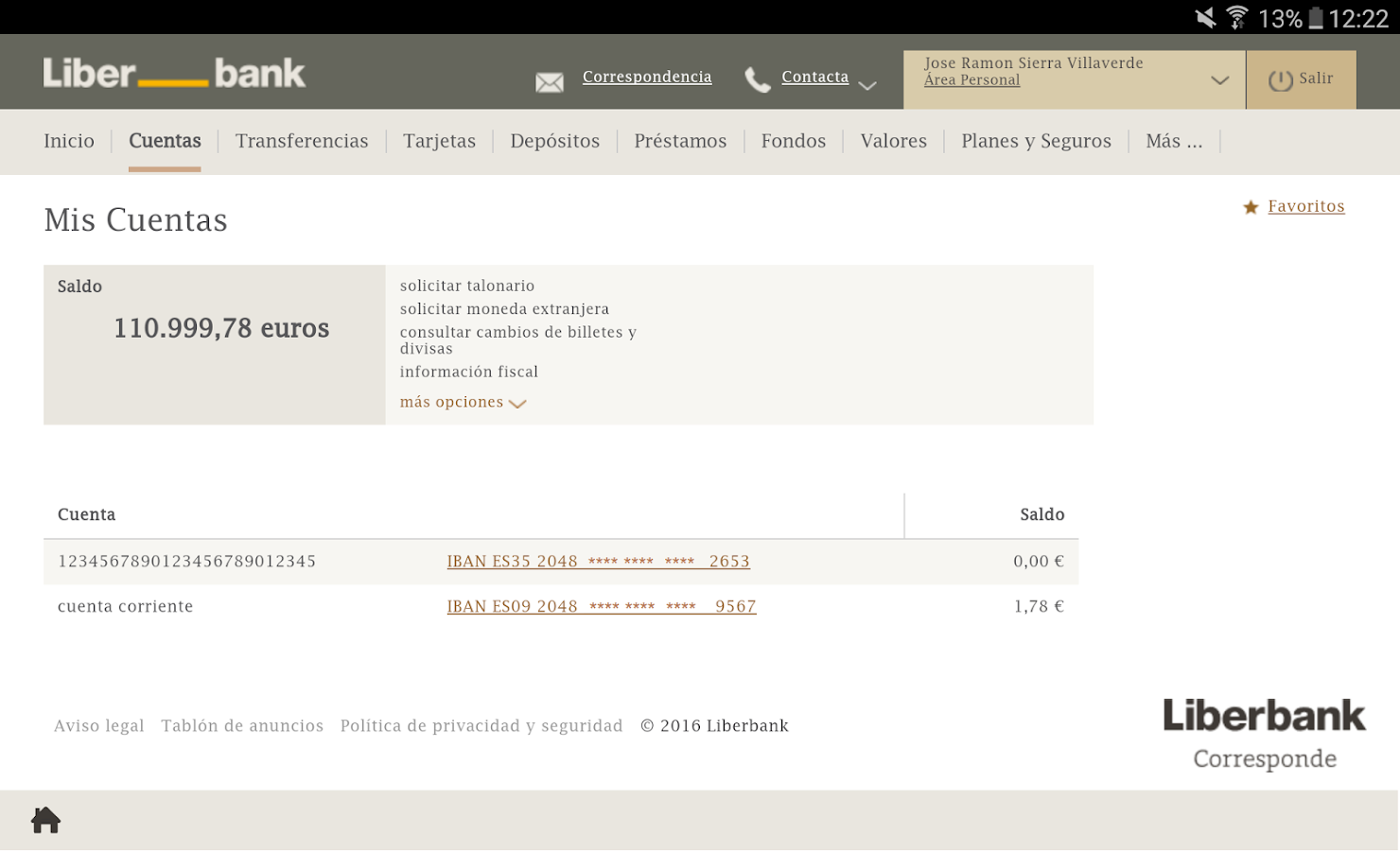Open account IBAN ES35 ending 2653
Screen dimensions: 1400x851
(x=599, y=562)
